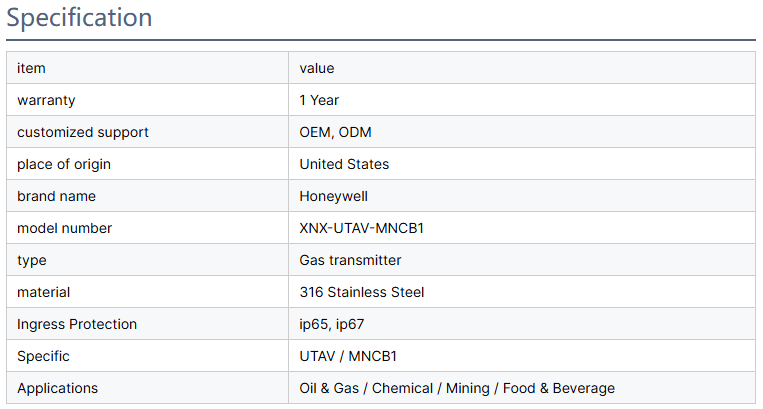Image resolution: width=763 pixels, height=409 pixels.
Task: Click the Specification heading
Action: 79,18
